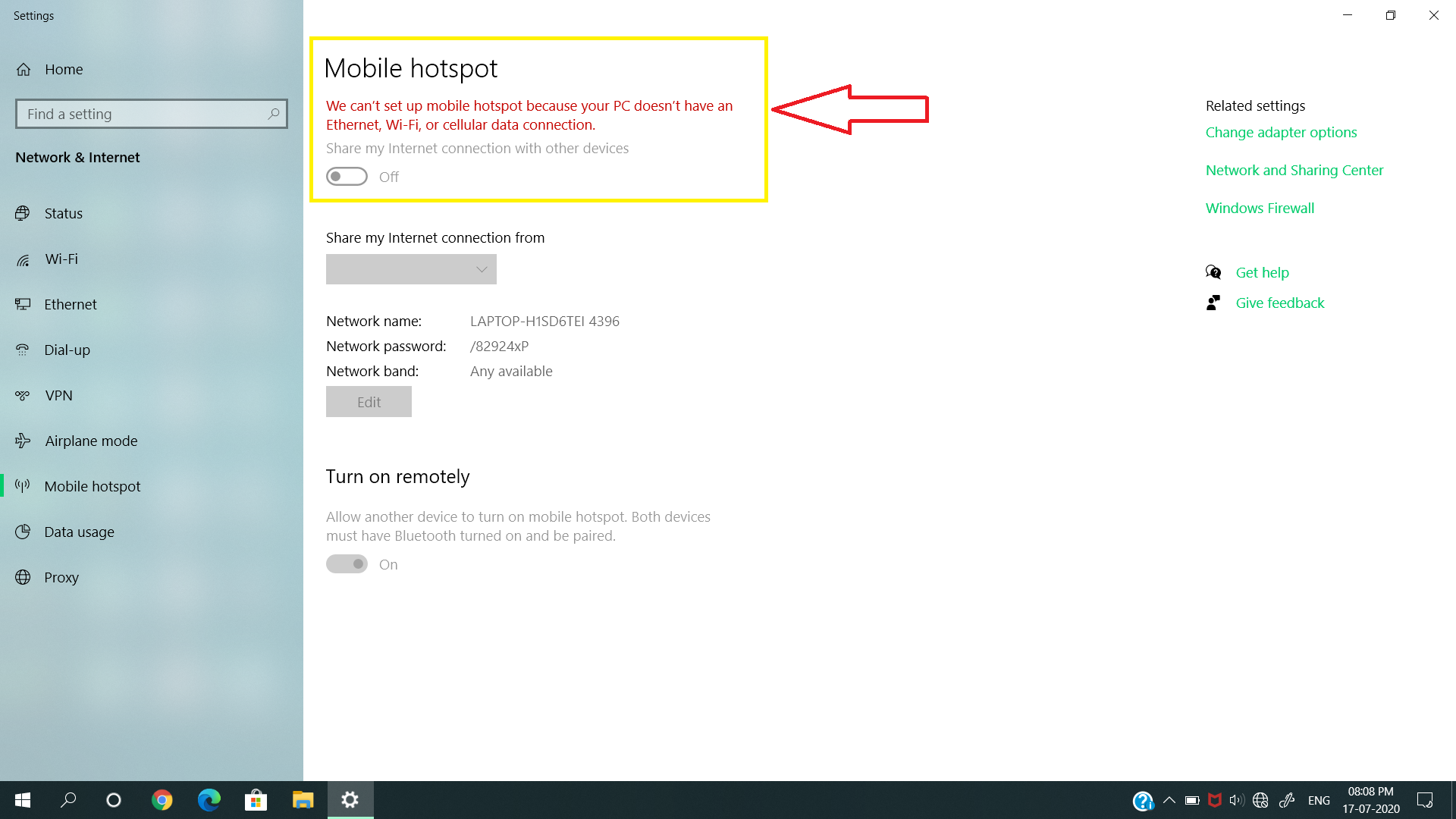Select the Dial-up menu item

[67, 350]
